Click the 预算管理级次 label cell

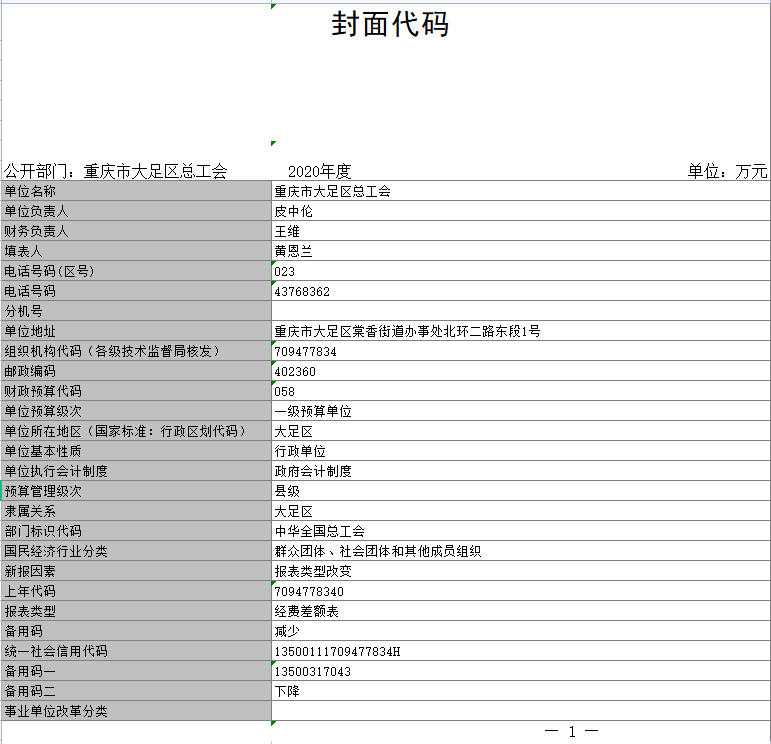click(x=136, y=491)
